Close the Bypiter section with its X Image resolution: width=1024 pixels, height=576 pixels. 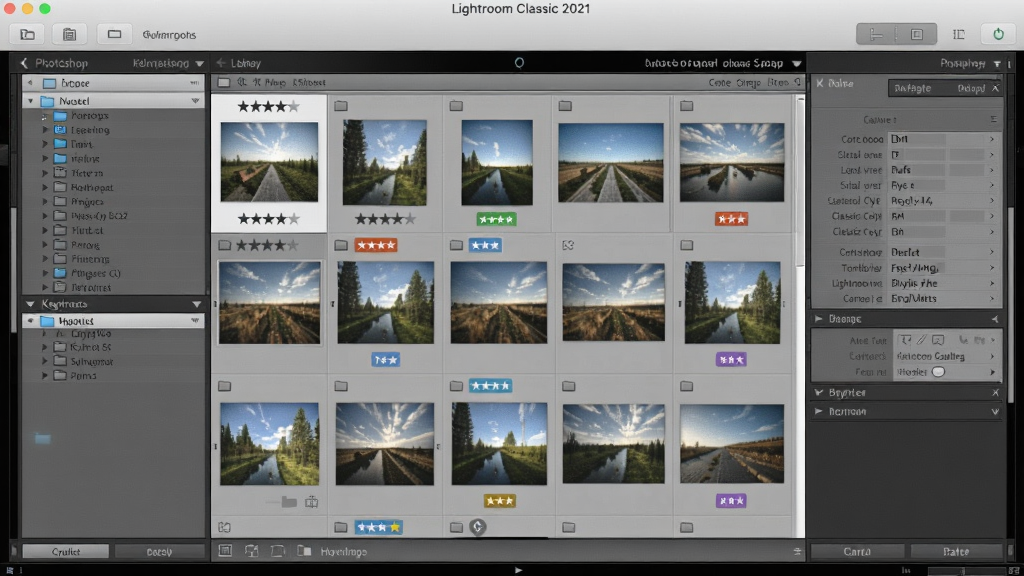tap(995, 392)
